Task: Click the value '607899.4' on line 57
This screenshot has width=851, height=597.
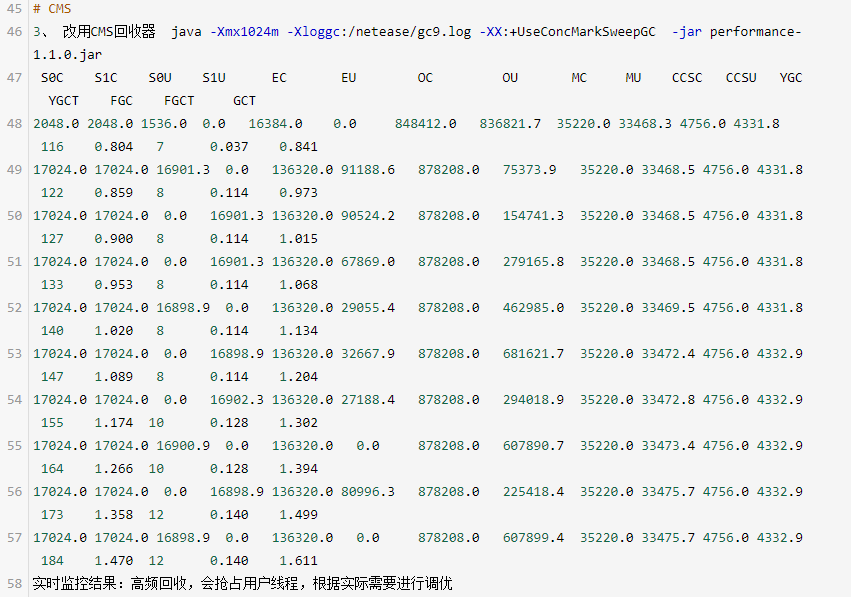Action: pyautogui.click(x=533, y=538)
